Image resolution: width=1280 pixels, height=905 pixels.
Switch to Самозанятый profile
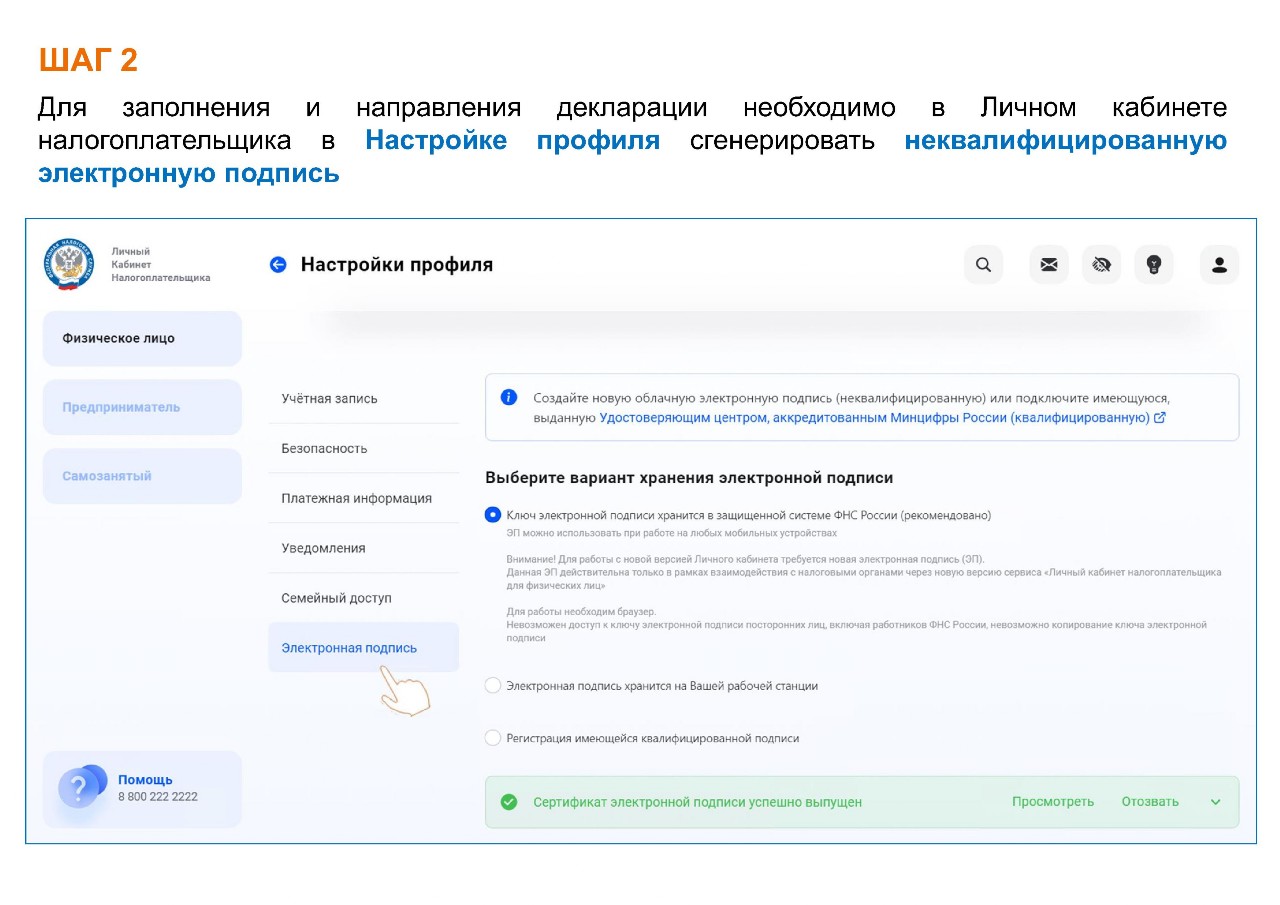coord(107,476)
